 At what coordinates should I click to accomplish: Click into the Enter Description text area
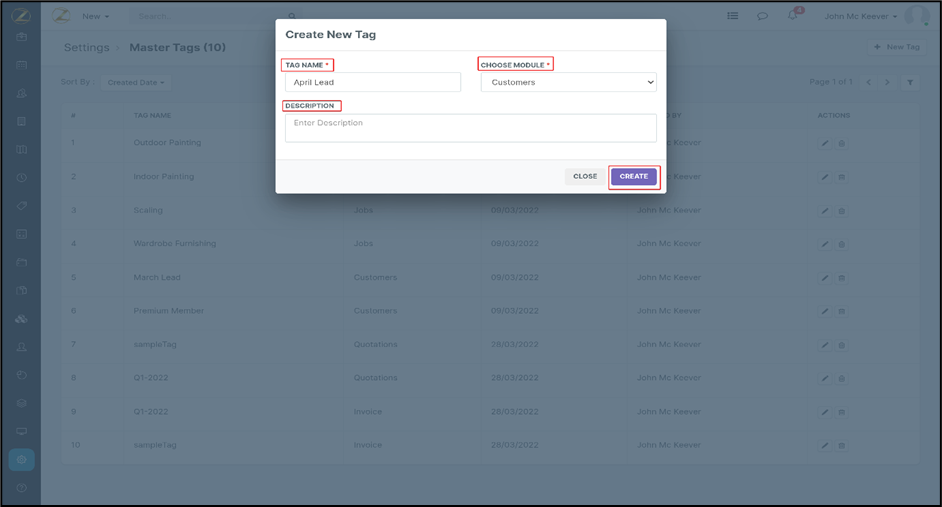(470, 128)
